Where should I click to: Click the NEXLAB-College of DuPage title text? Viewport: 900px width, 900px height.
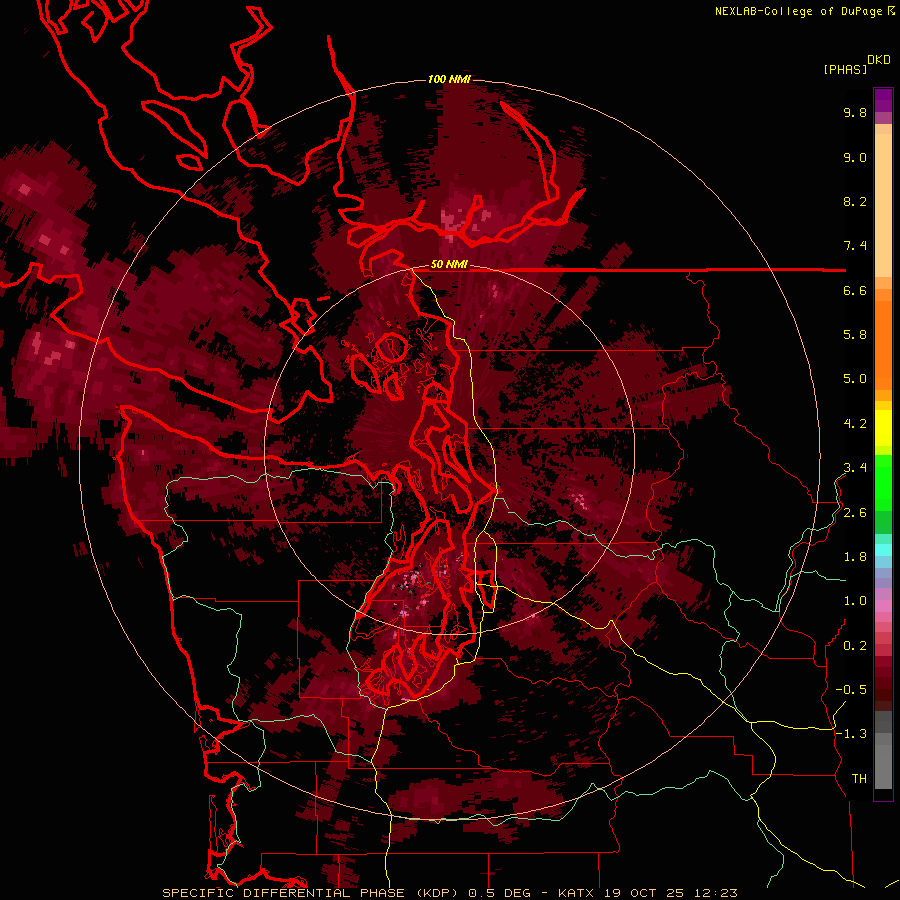tap(798, 11)
